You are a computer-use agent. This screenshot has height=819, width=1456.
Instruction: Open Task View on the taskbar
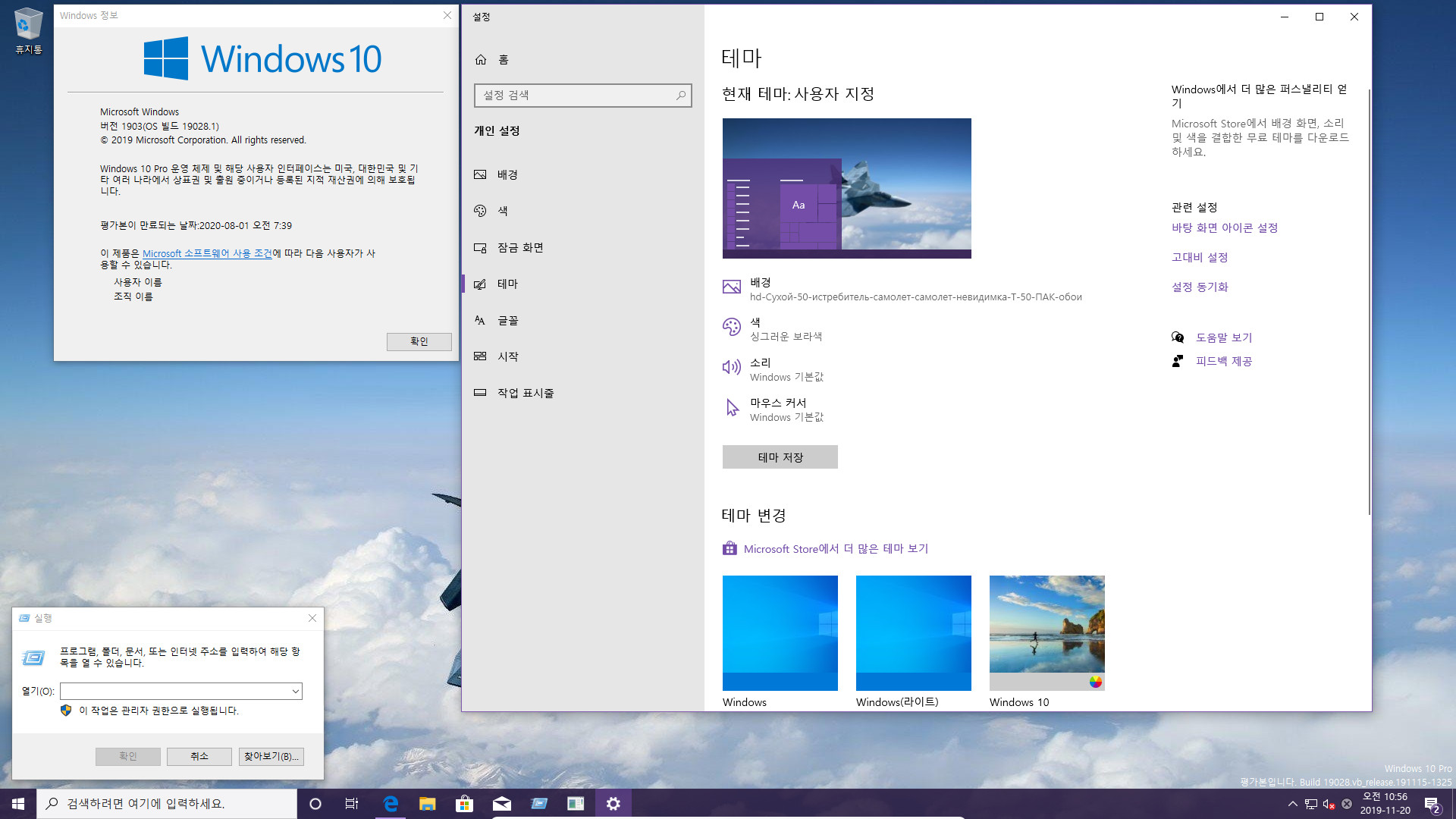click(x=352, y=804)
